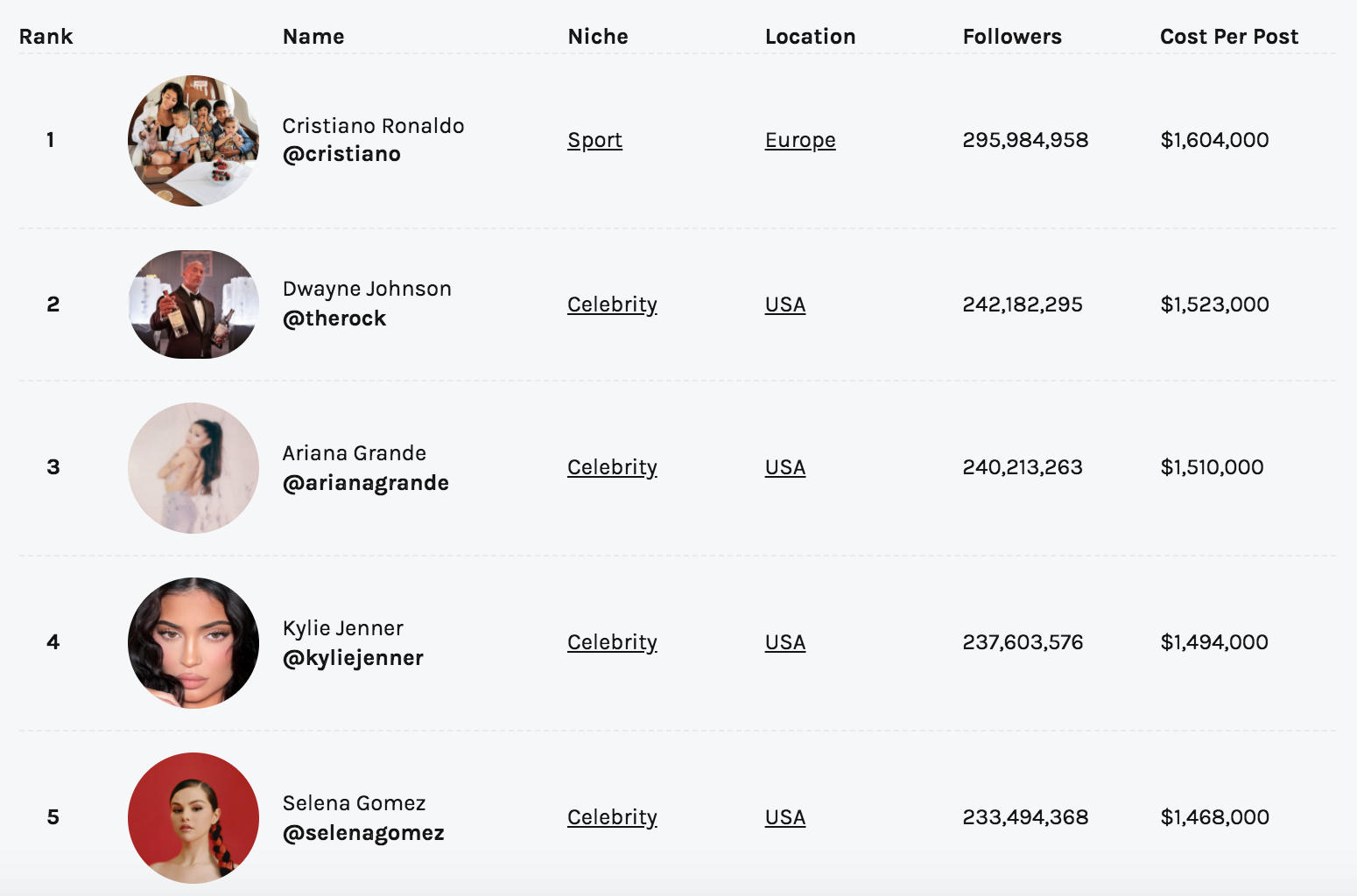
Task: Click Selena Gomez's profile image
Action: (x=193, y=817)
